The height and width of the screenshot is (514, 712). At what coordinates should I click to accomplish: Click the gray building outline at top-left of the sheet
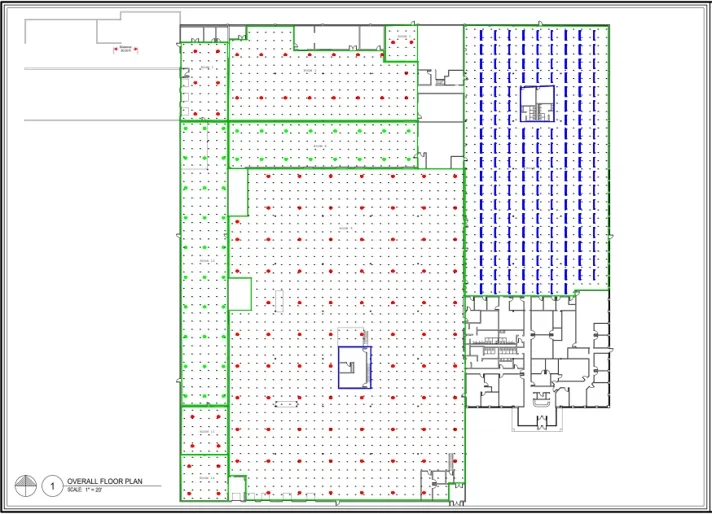(102, 27)
